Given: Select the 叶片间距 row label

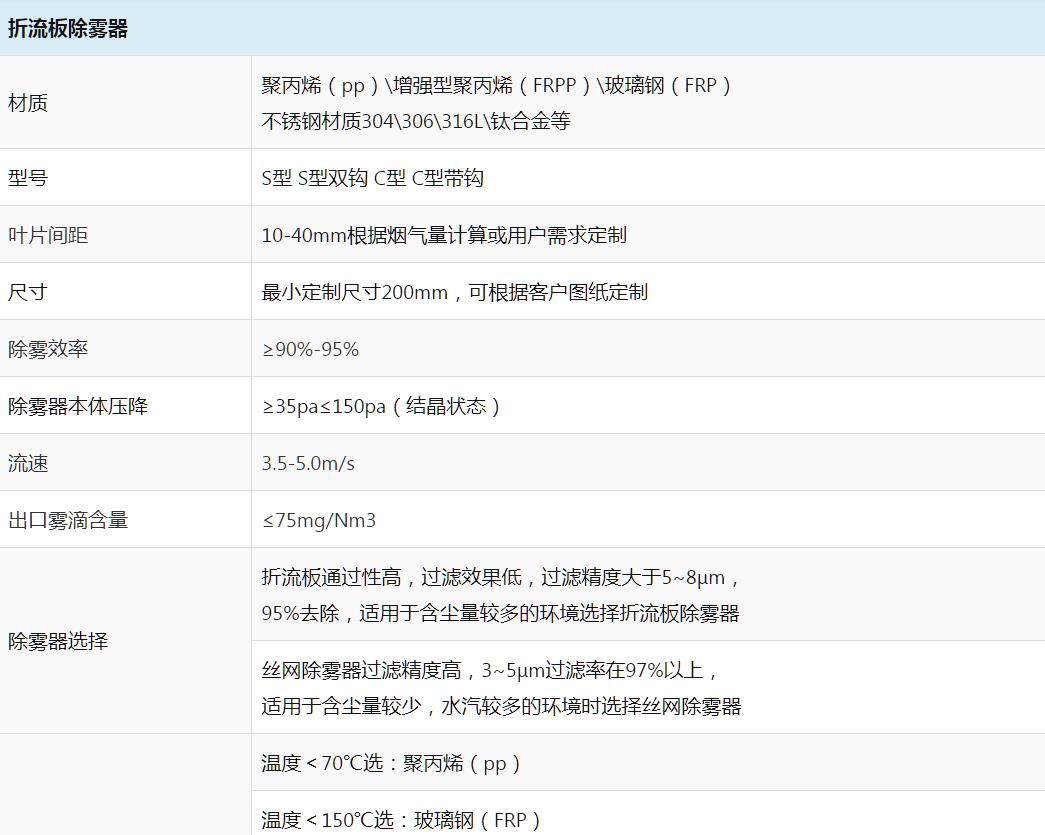Looking at the screenshot, I should (x=48, y=235).
